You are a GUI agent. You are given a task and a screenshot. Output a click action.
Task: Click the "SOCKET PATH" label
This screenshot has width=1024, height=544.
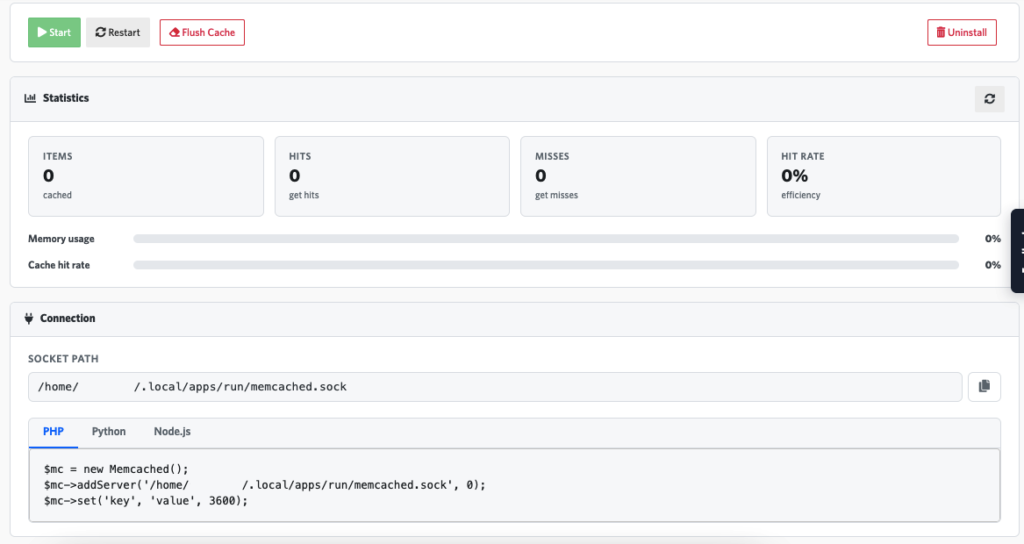point(63,359)
